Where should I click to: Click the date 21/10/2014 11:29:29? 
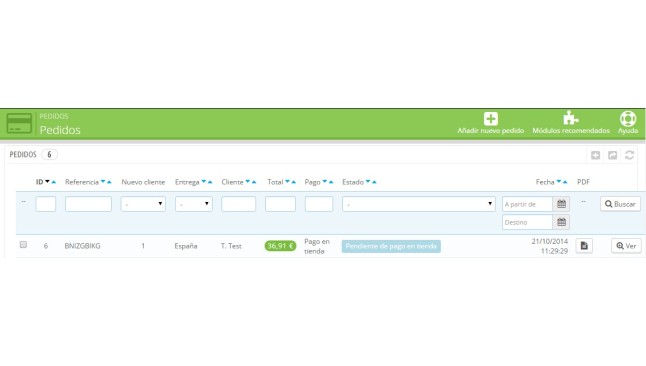(550, 246)
